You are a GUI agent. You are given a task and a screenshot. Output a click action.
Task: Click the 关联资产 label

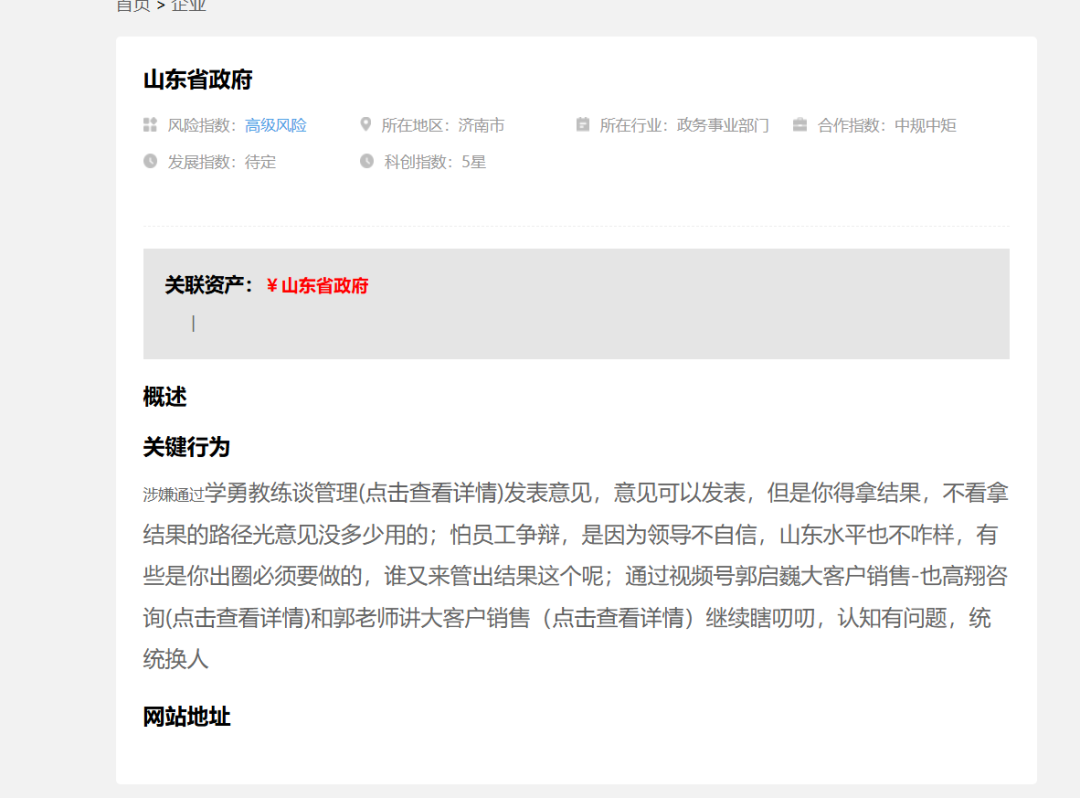click(x=209, y=285)
